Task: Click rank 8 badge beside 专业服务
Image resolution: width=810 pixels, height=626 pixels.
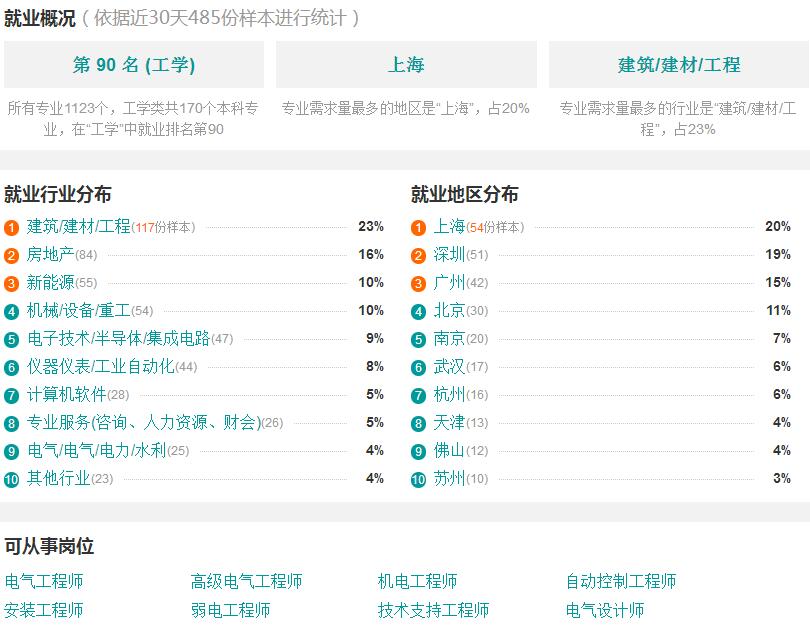Action: [x=11, y=424]
